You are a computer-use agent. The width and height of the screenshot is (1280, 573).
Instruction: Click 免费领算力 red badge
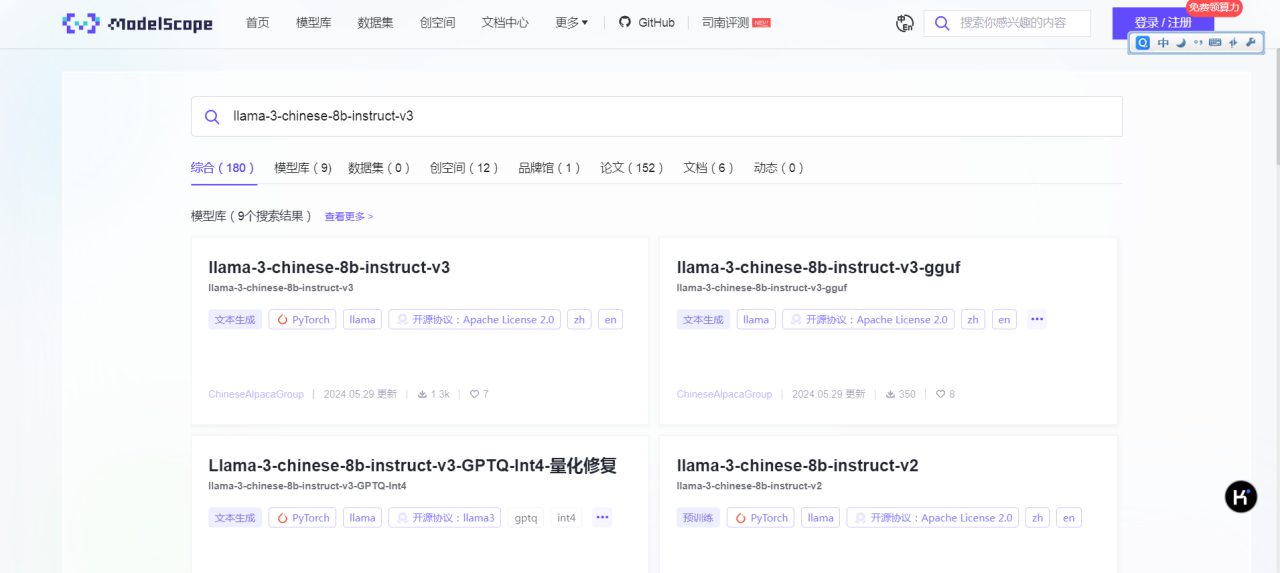point(1214,7)
